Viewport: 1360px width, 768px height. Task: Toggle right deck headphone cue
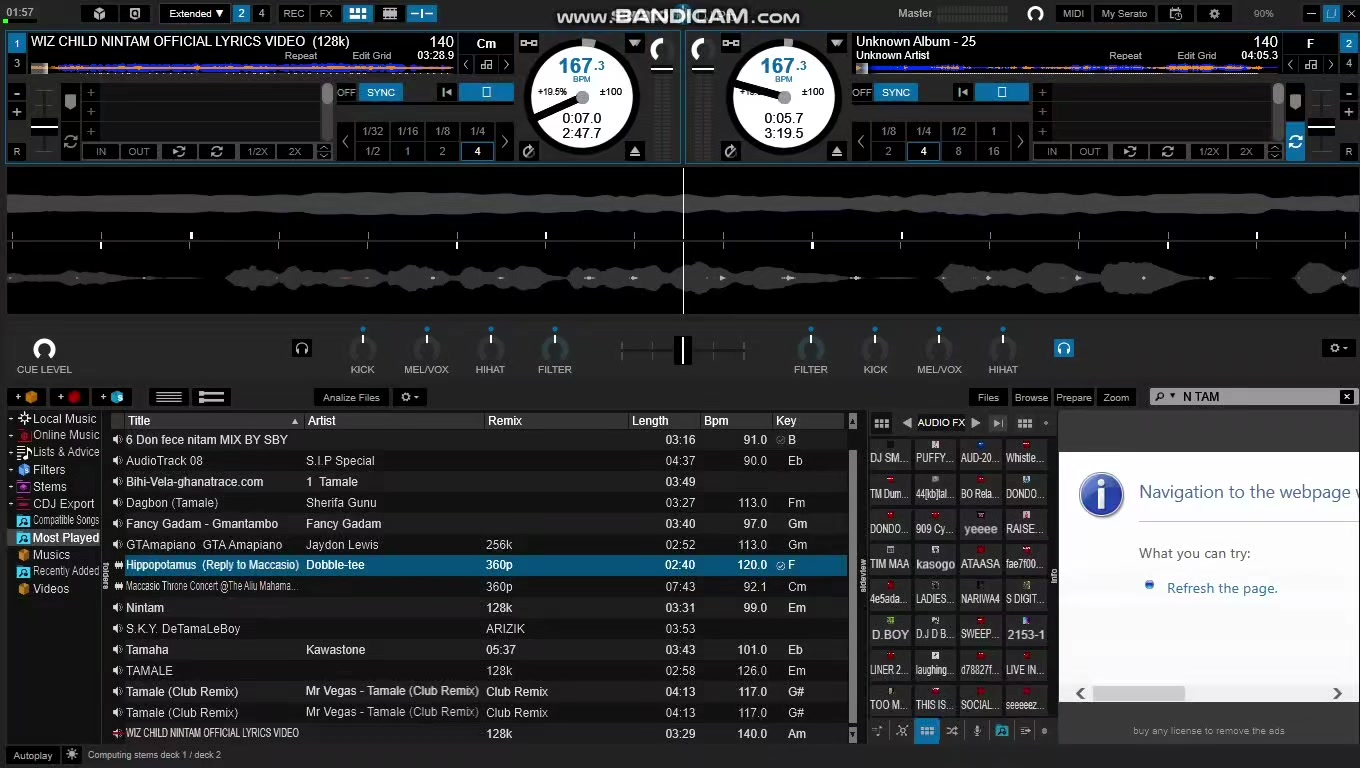1063,348
